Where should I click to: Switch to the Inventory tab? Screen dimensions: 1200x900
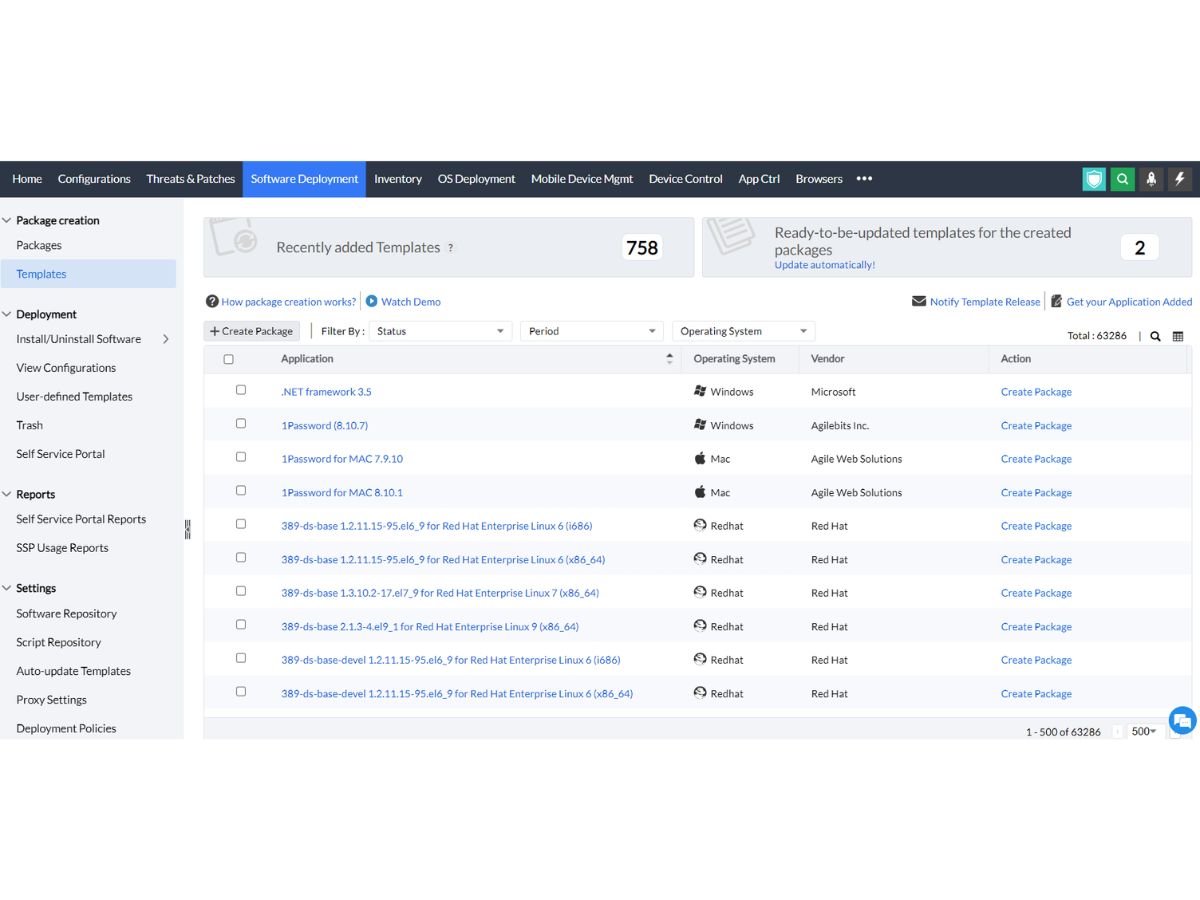[398, 179]
